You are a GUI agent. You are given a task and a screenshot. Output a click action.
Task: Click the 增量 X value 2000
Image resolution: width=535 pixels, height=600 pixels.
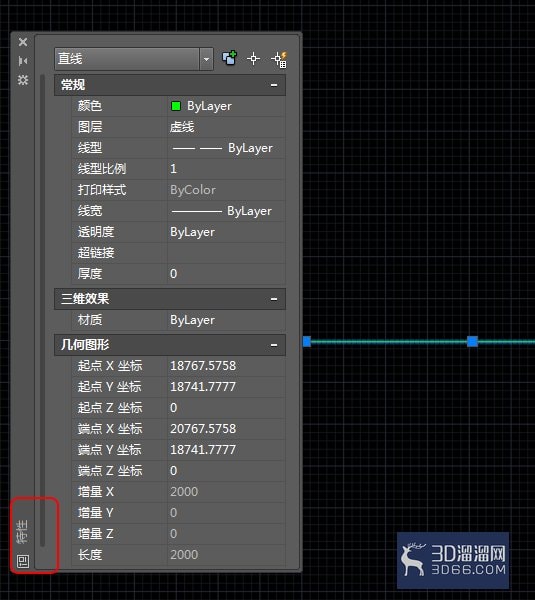226,492
